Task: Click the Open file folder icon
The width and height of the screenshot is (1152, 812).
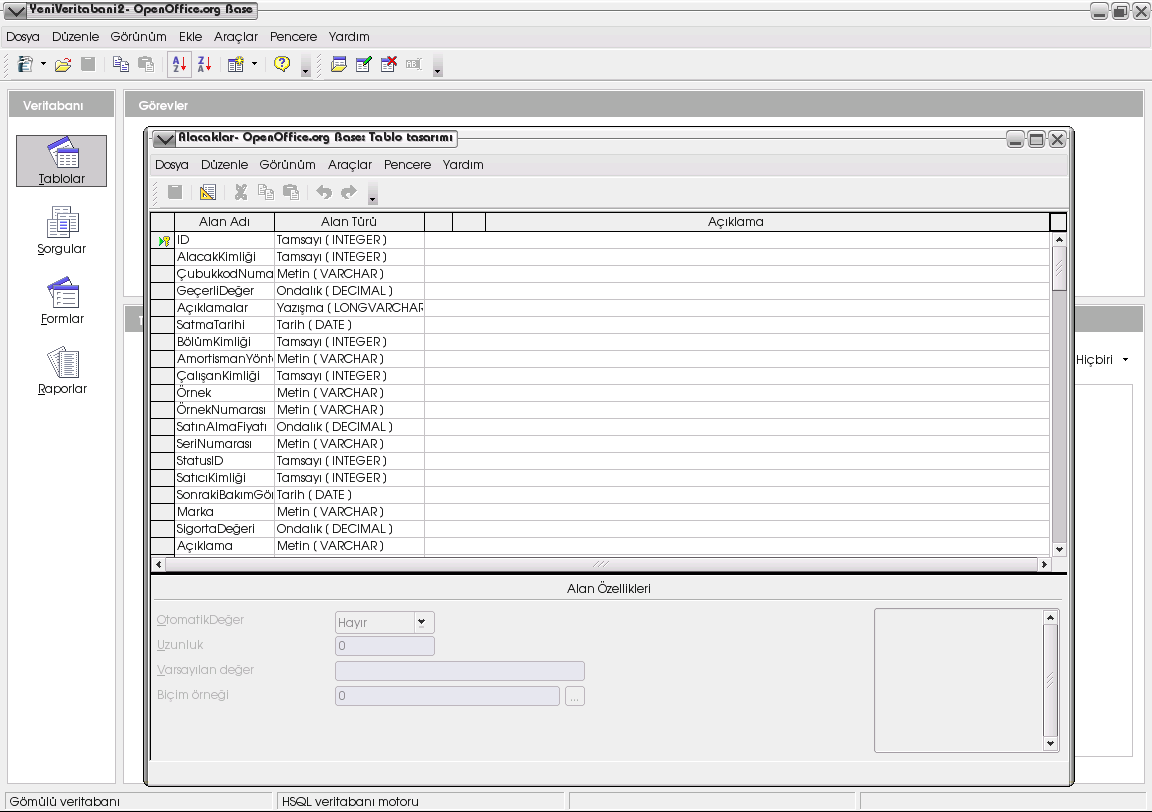Action: click(63, 65)
